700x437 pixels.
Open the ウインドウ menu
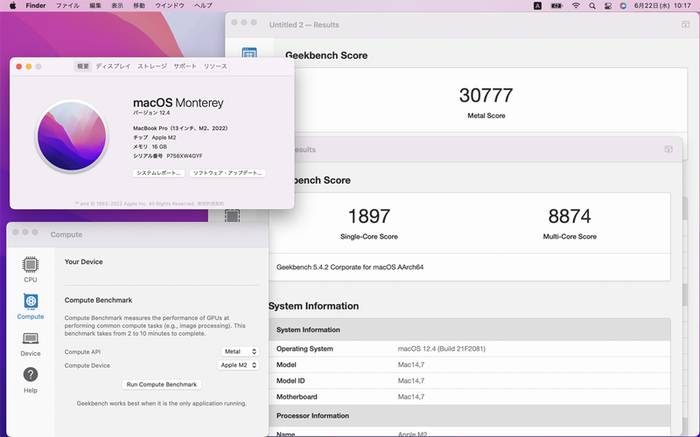(170, 5)
